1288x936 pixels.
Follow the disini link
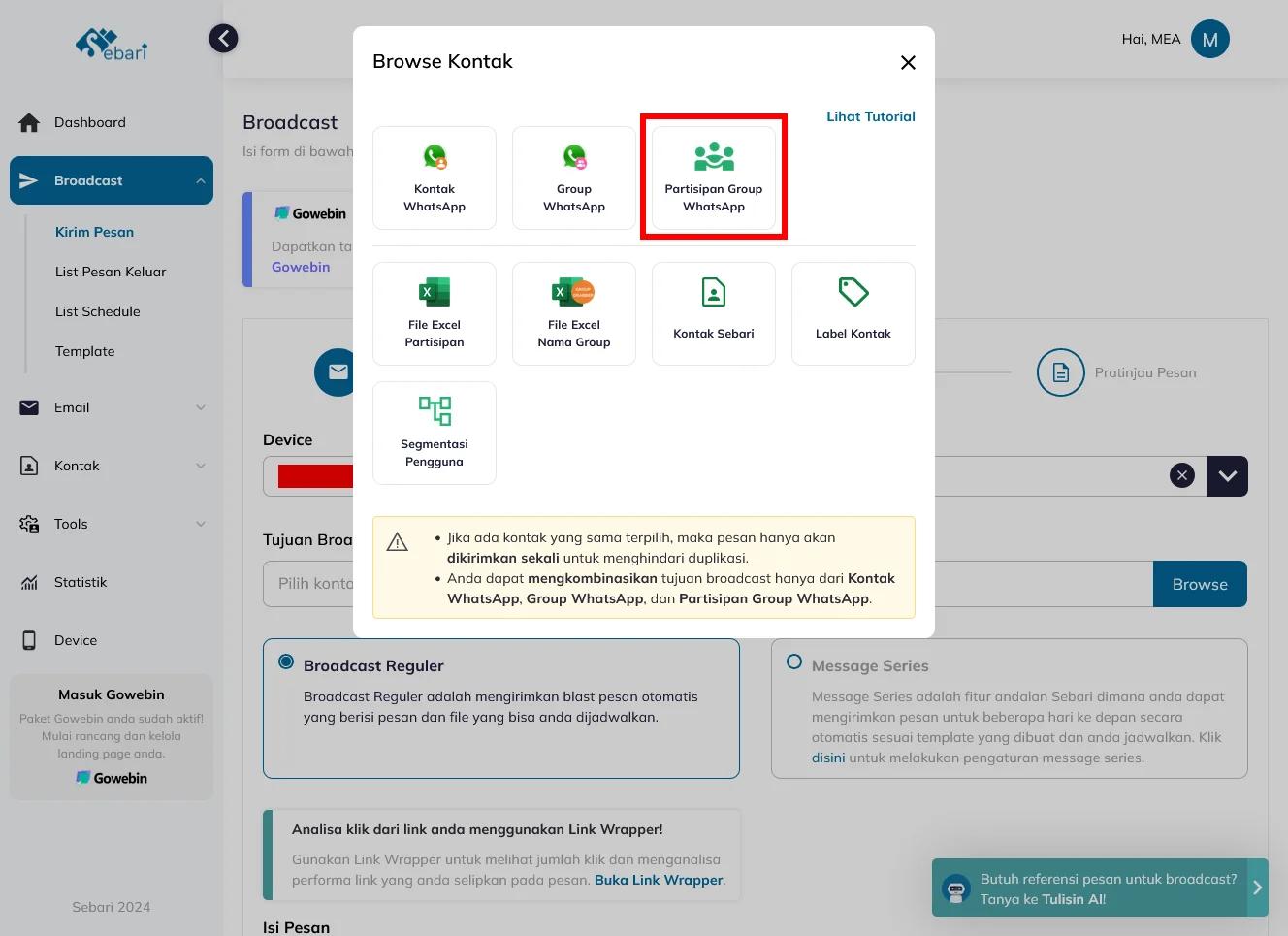pos(828,758)
